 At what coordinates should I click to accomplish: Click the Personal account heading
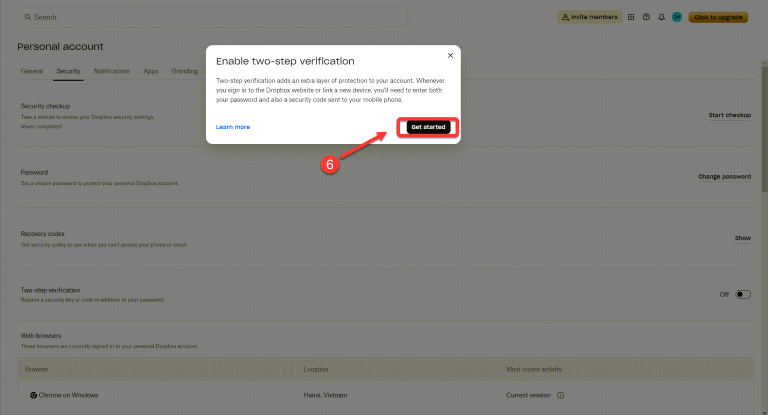click(60, 47)
